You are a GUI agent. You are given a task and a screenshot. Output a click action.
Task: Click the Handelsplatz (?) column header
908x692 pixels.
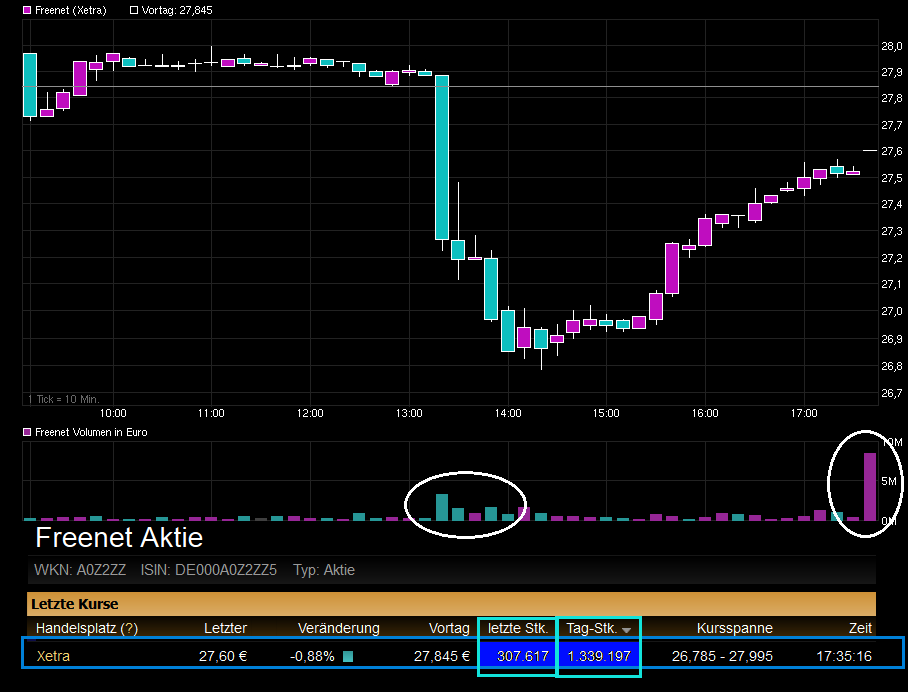[x=87, y=628]
